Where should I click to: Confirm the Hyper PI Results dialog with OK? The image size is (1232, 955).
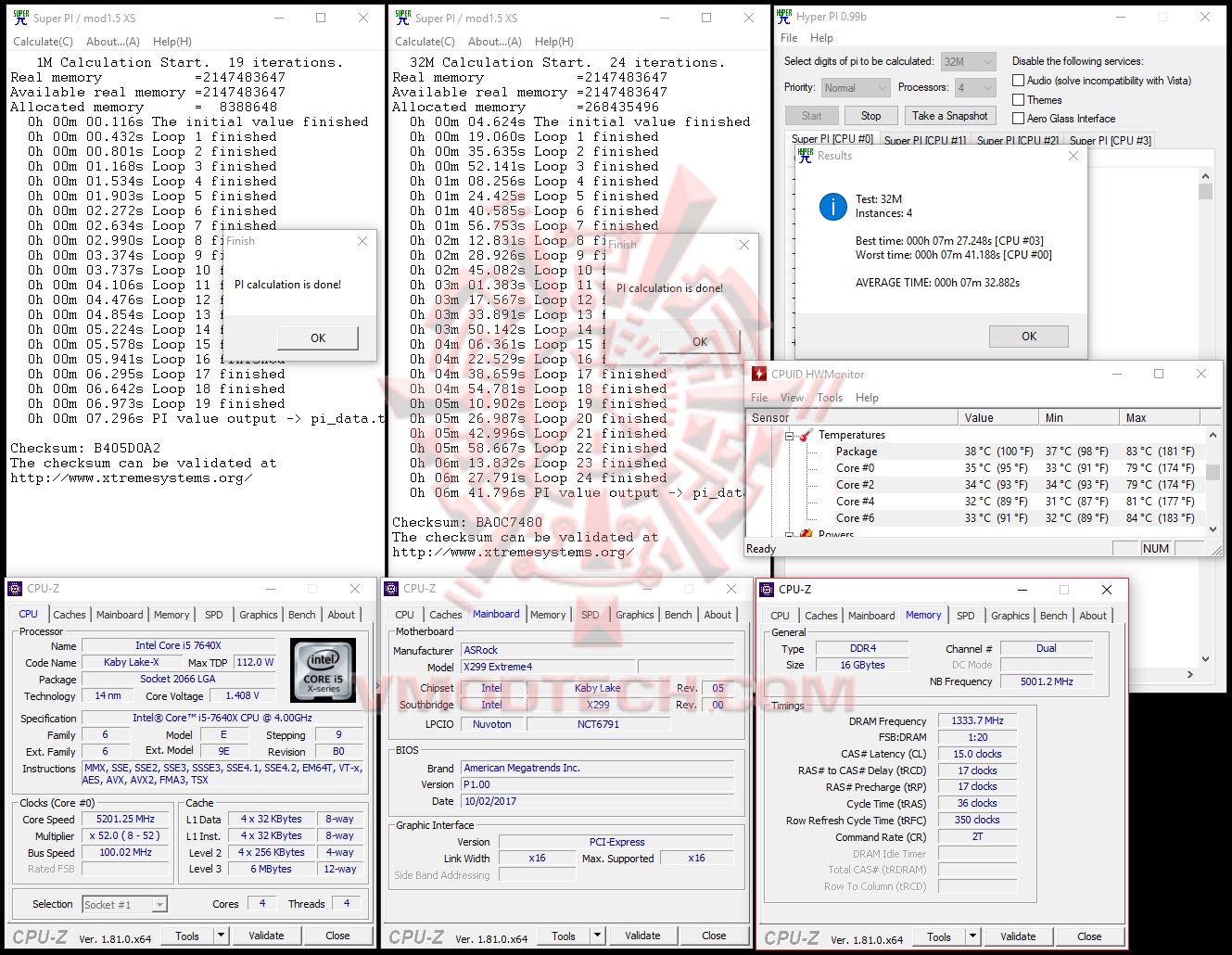1029,336
